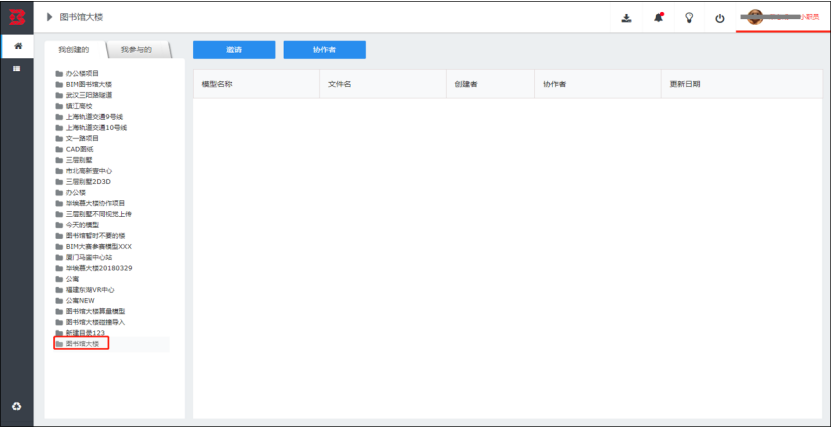This screenshot has height=427, width=831.
Task: Click the 图书馆大楼 breadcrumb title
Action: point(81,17)
